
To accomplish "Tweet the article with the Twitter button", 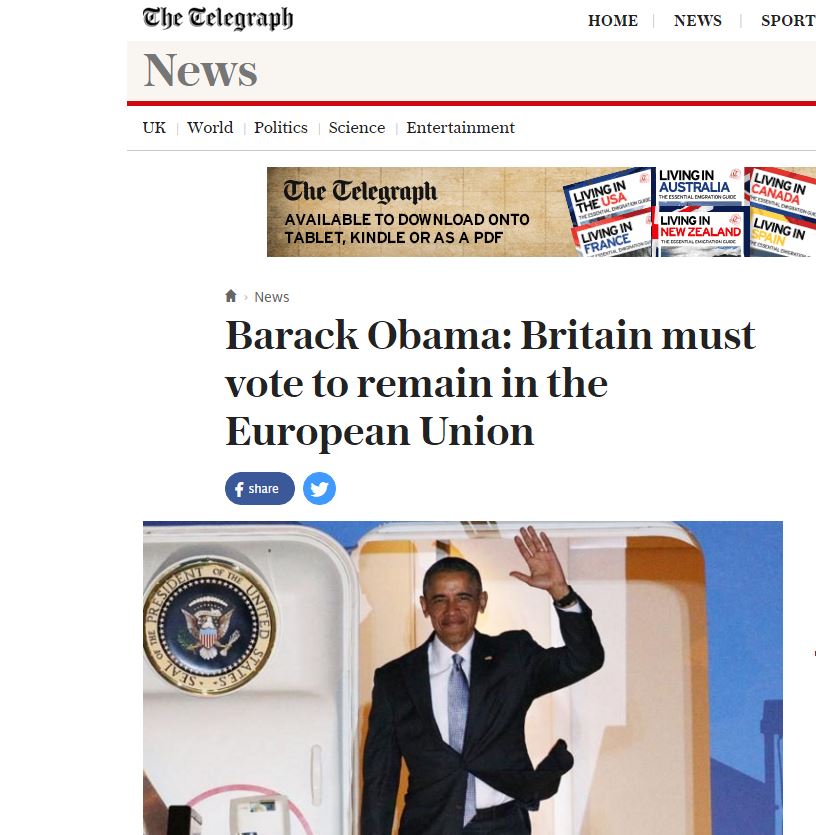I will click(x=320, y=488).
